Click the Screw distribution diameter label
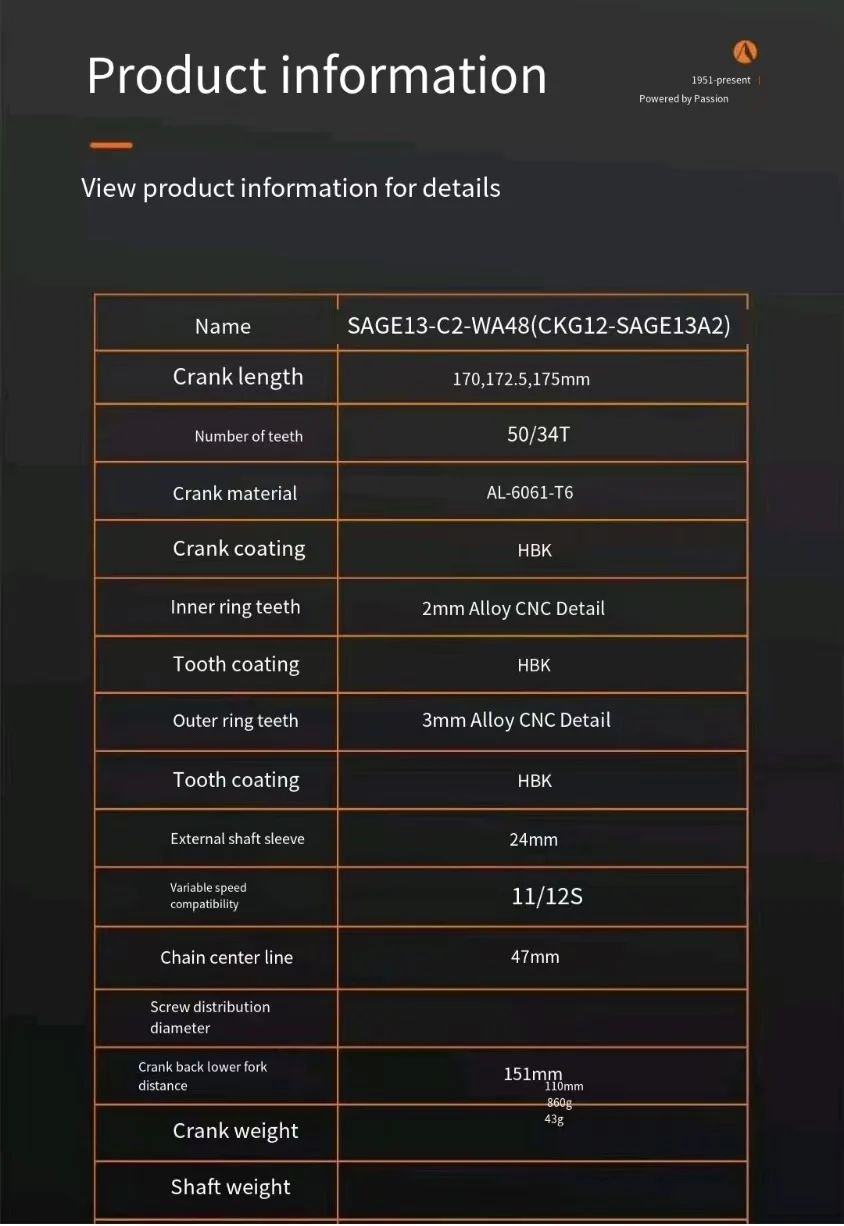 (210, 1017)
